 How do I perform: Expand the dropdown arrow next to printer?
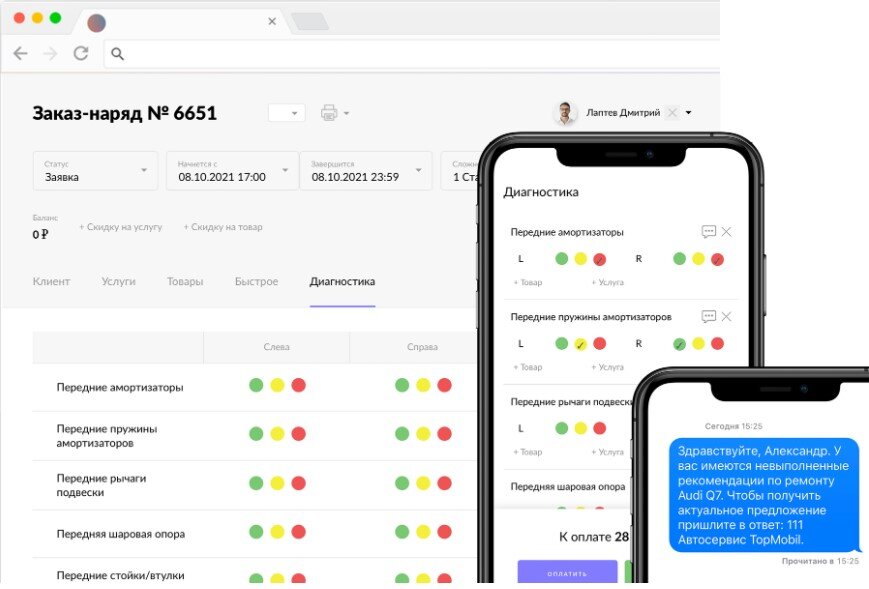point(346,113)
